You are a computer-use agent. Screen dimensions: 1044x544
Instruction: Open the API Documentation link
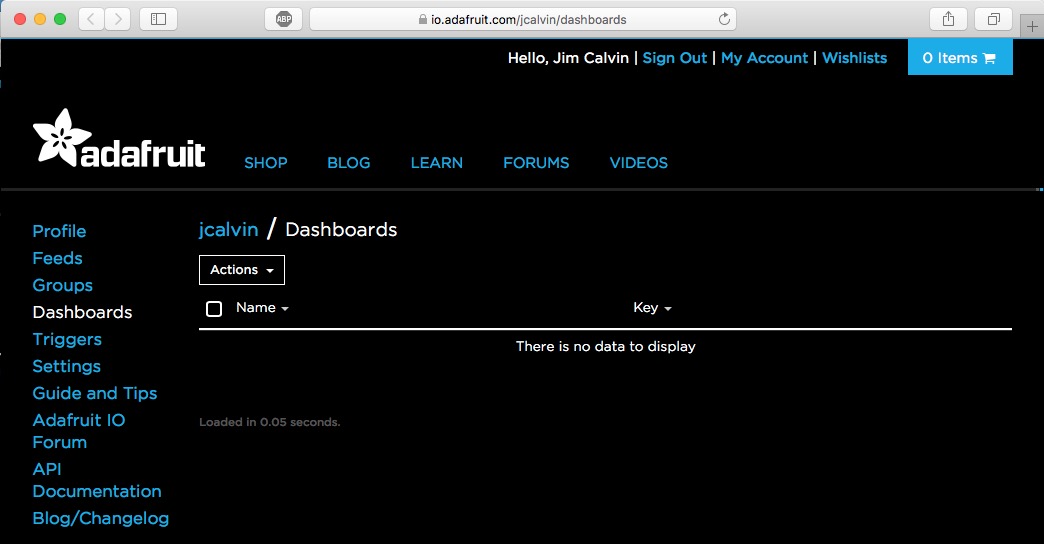97,480
